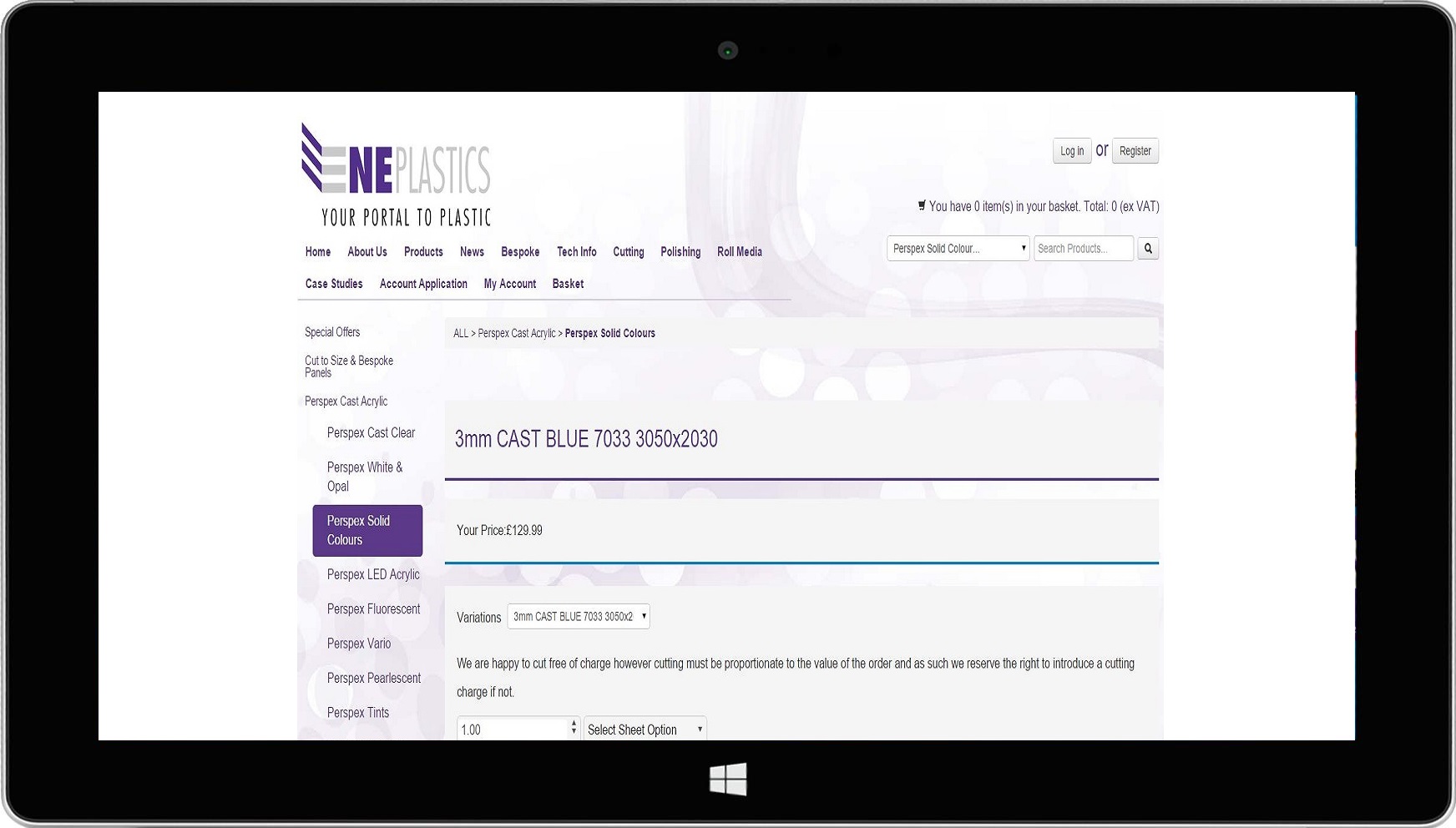
Task: Click the NE Plastics logo
Action: coord(396,175)
